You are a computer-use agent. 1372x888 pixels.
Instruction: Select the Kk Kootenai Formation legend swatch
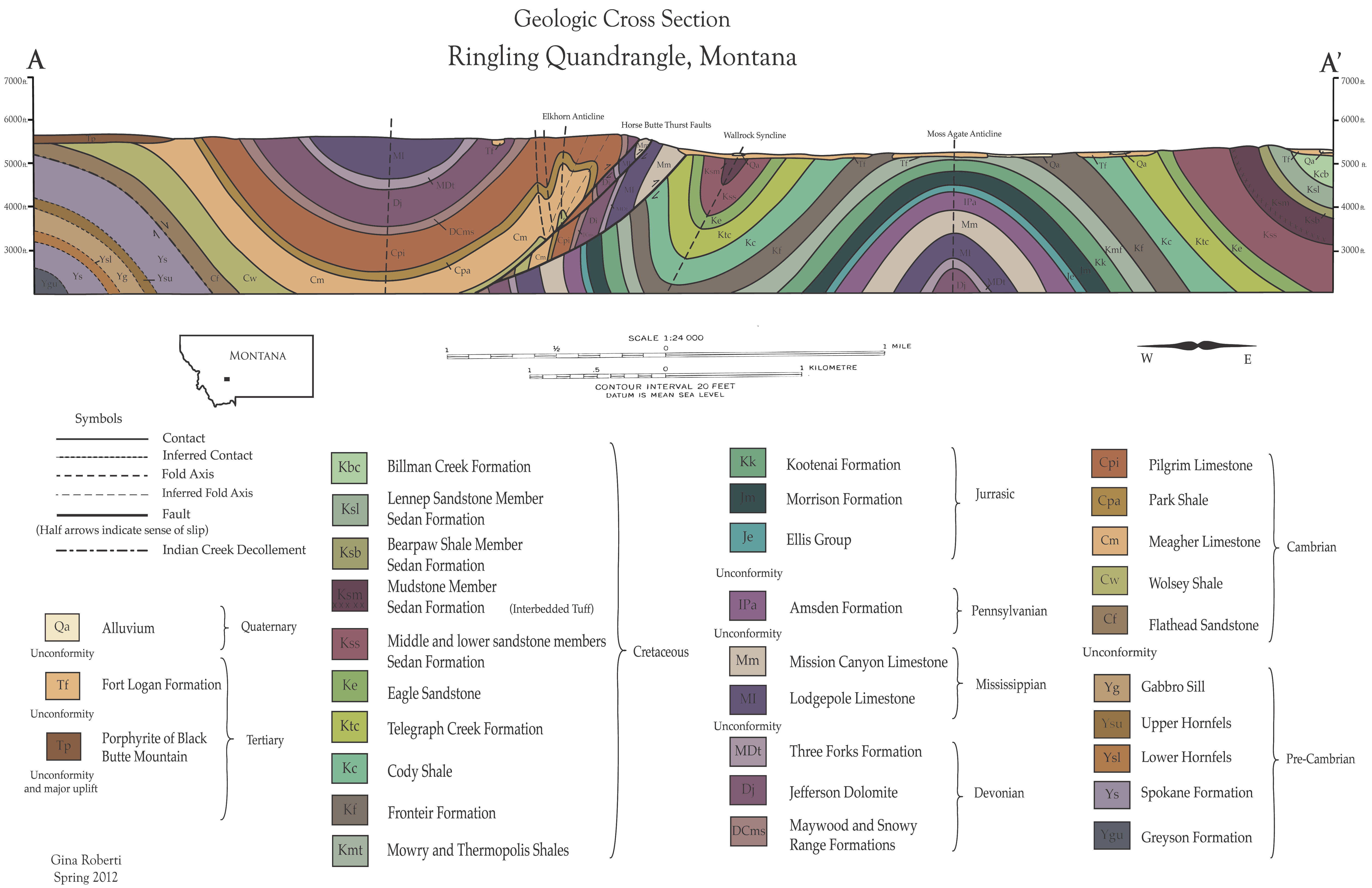[x=748, y=462]
